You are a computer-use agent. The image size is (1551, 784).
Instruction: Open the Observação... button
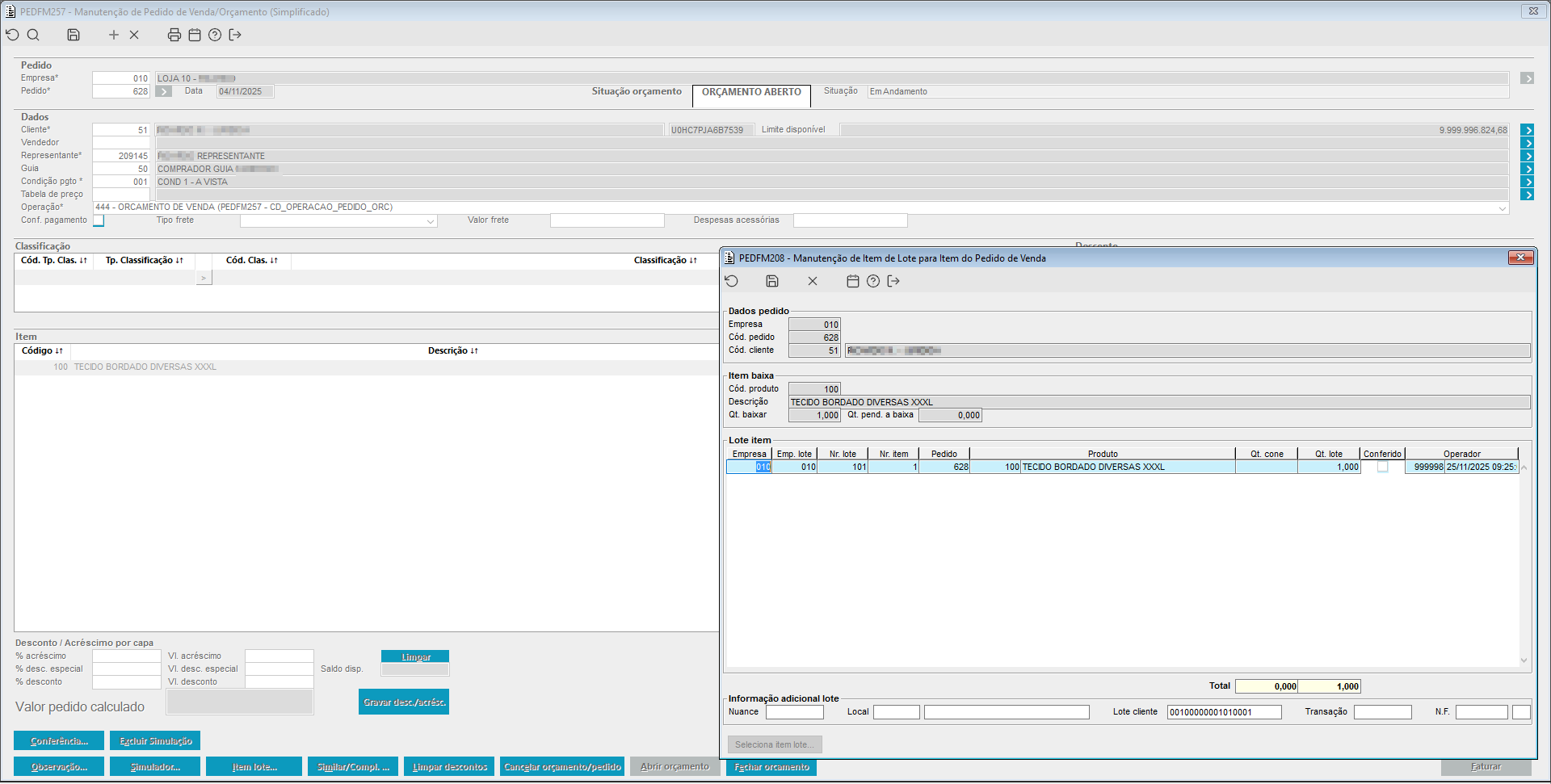(59, 766)
